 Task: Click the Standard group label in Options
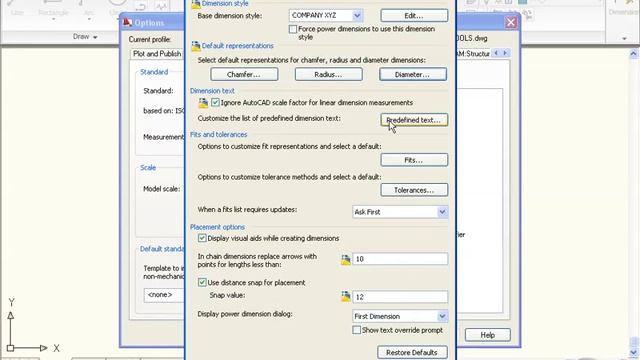point(154,72)
